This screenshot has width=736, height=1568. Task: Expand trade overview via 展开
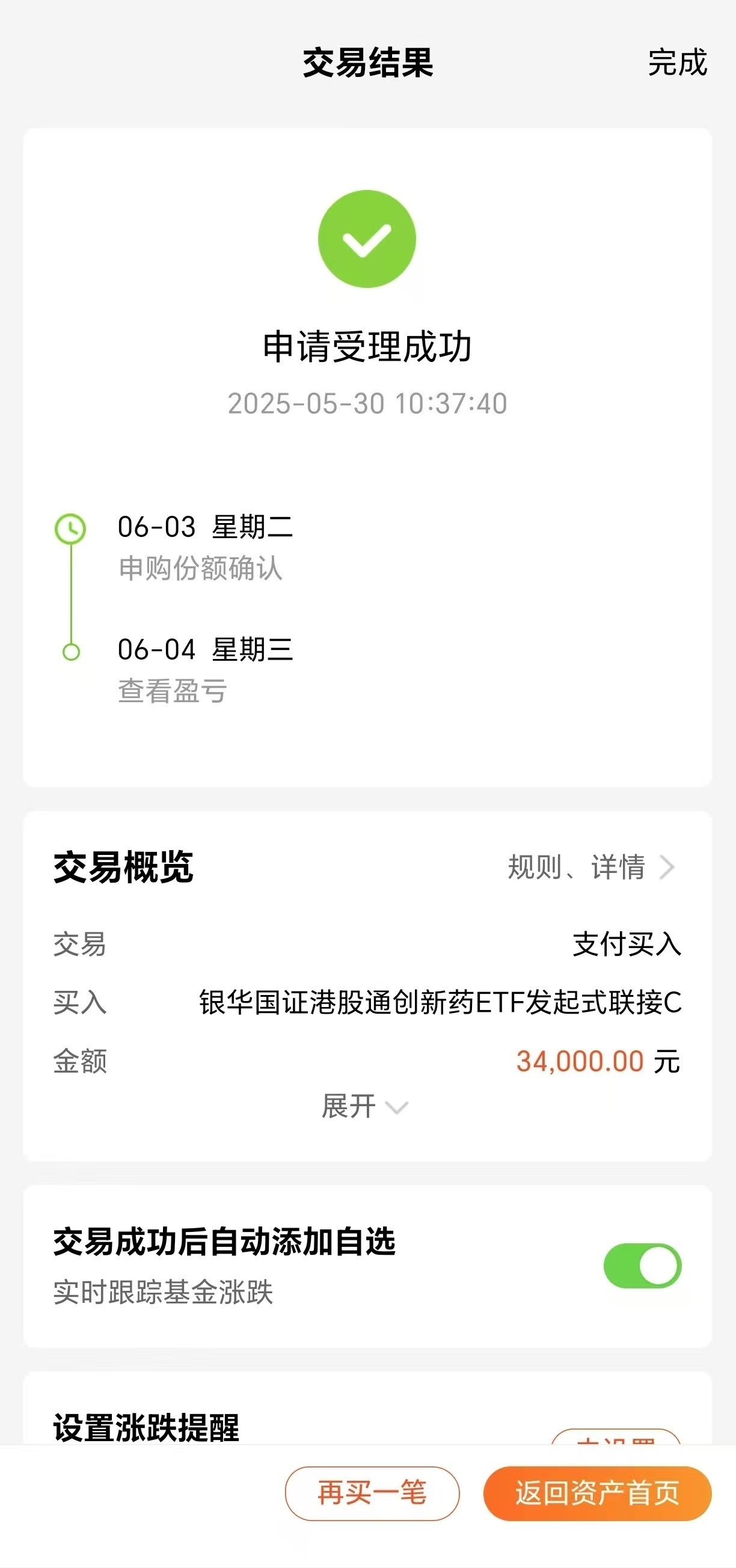365,1106
